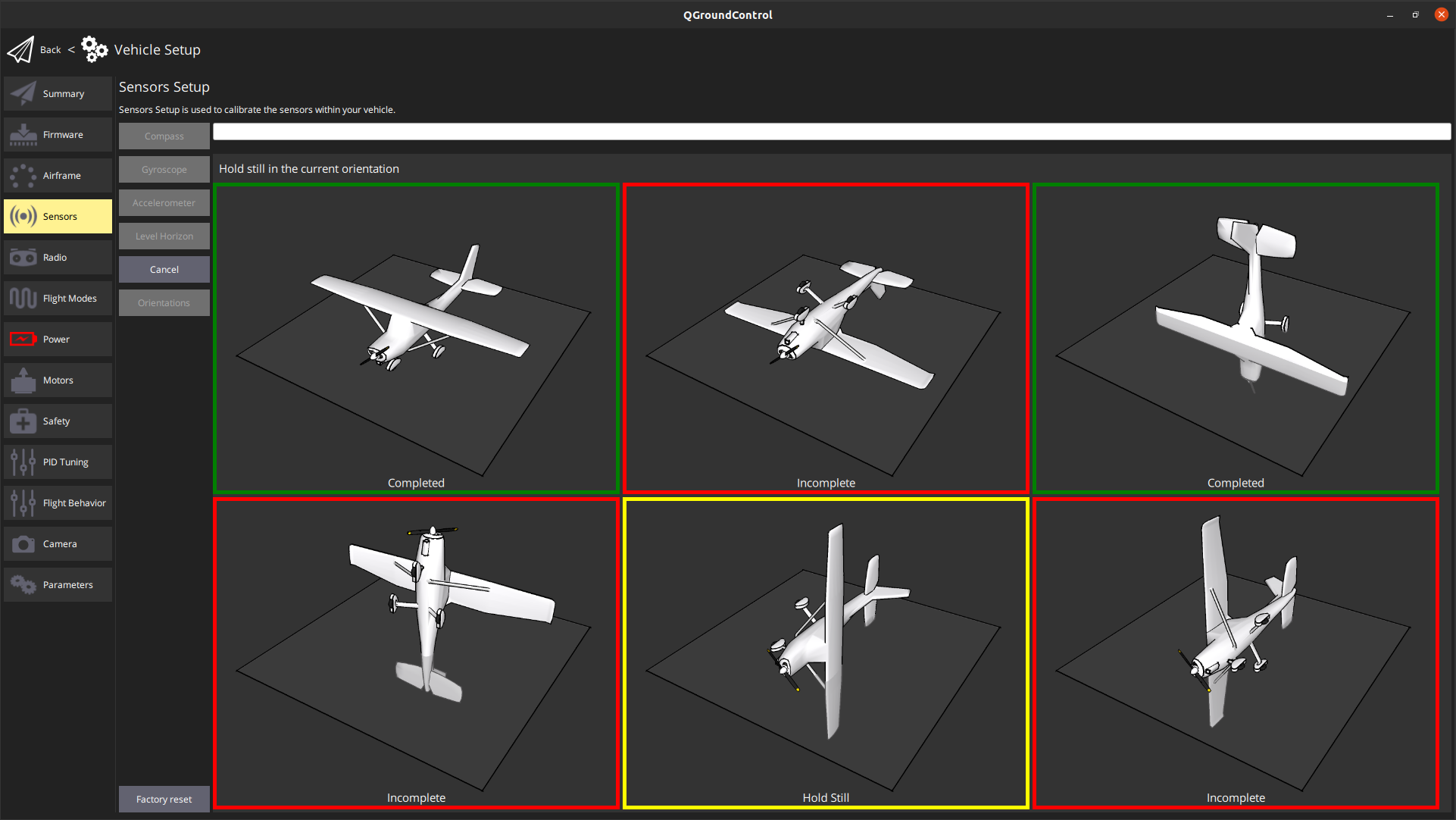Viewport: 1456px width, 820px height.
Task: Open the Parameters list
Action: 58,584
